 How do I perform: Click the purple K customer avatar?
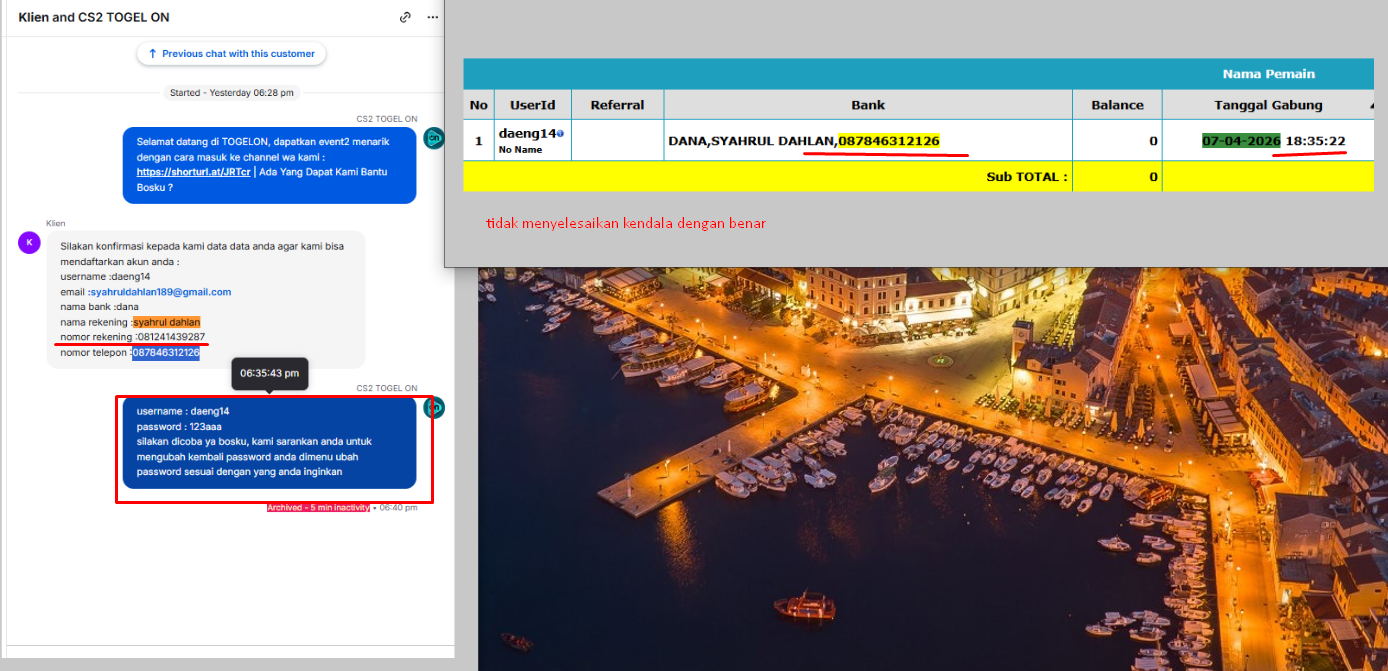coord(30,242)
